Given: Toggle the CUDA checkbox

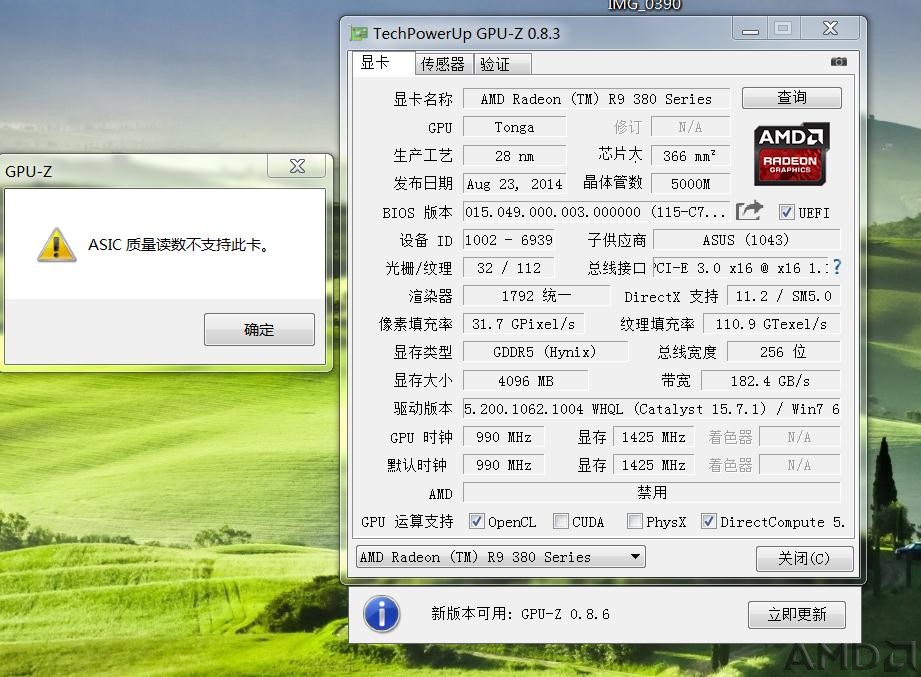Looking at the screenshot, I should click(x=561, y=521).
